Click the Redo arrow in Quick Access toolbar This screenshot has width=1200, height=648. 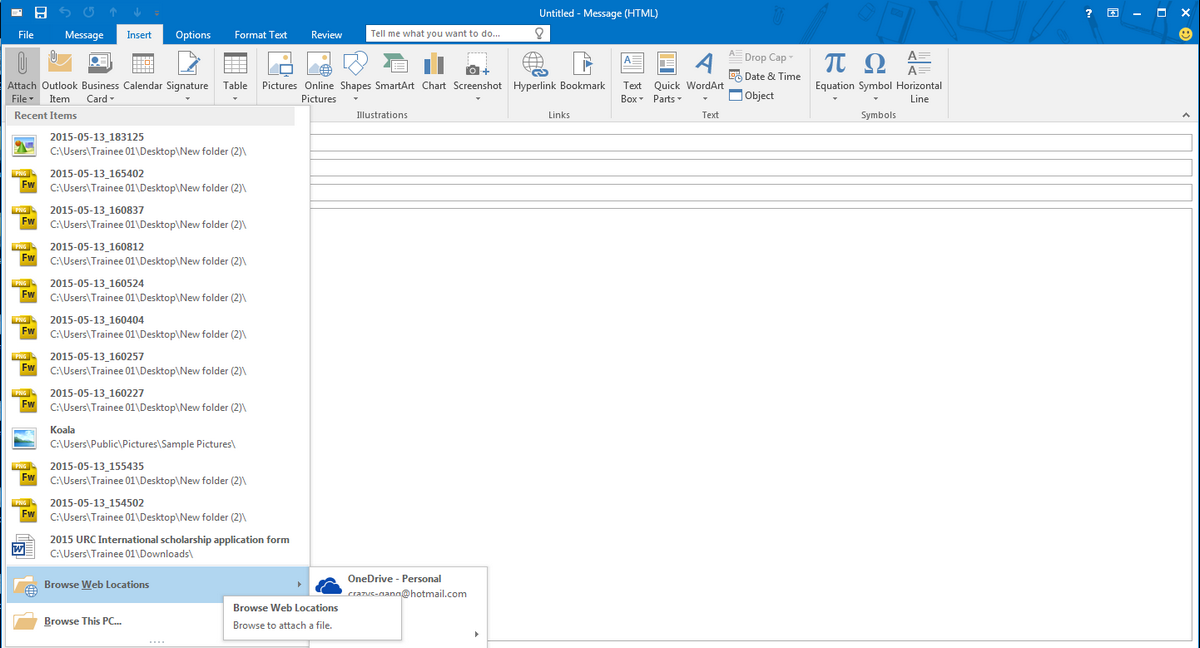(88, 12)
